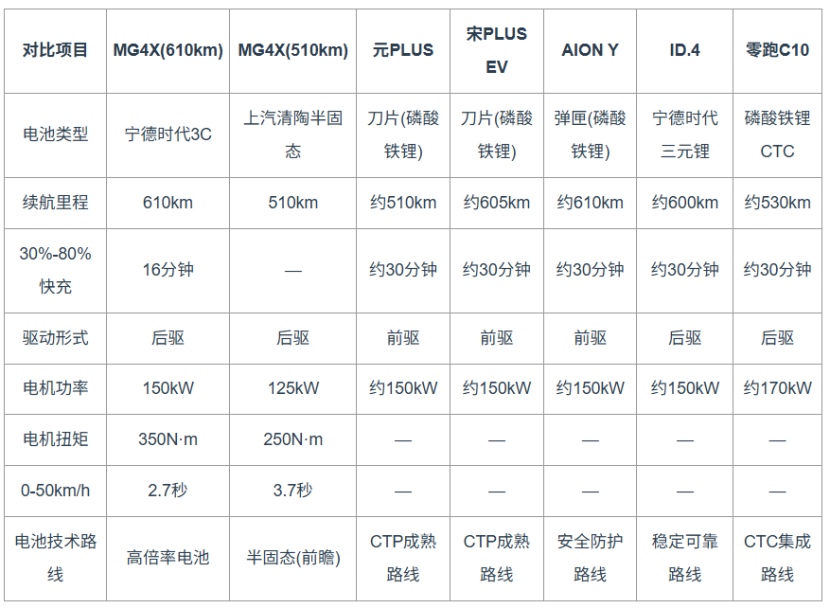Select the 30%-80% 快充 row label

point(55,270)
